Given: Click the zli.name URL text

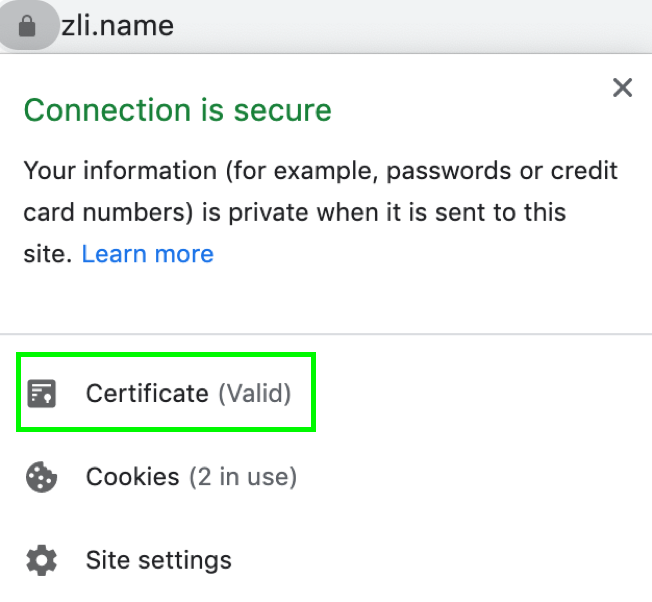Looking at the screenshot, I should coord(118,25).
